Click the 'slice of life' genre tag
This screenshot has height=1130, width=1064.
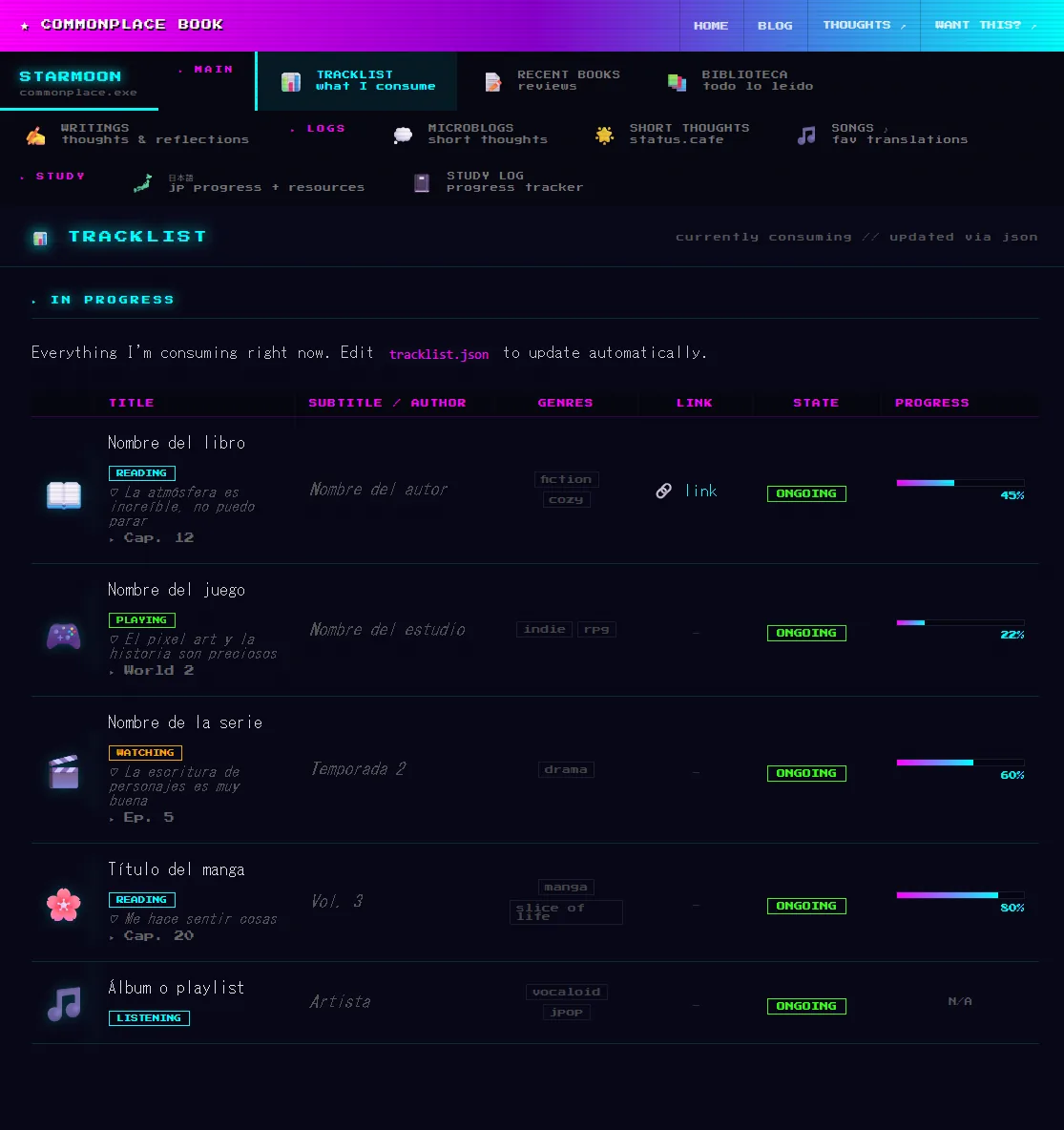[x=566, y=912]
